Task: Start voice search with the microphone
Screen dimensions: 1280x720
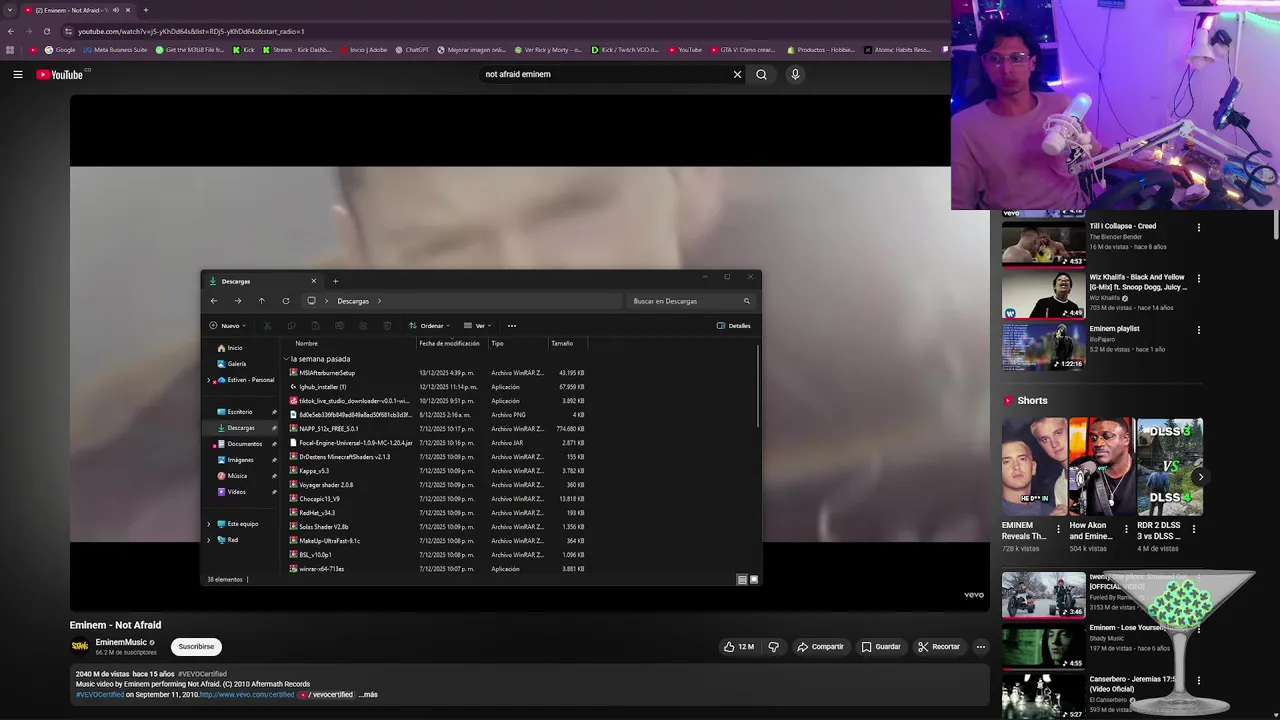Action: [x=795, y=74]
